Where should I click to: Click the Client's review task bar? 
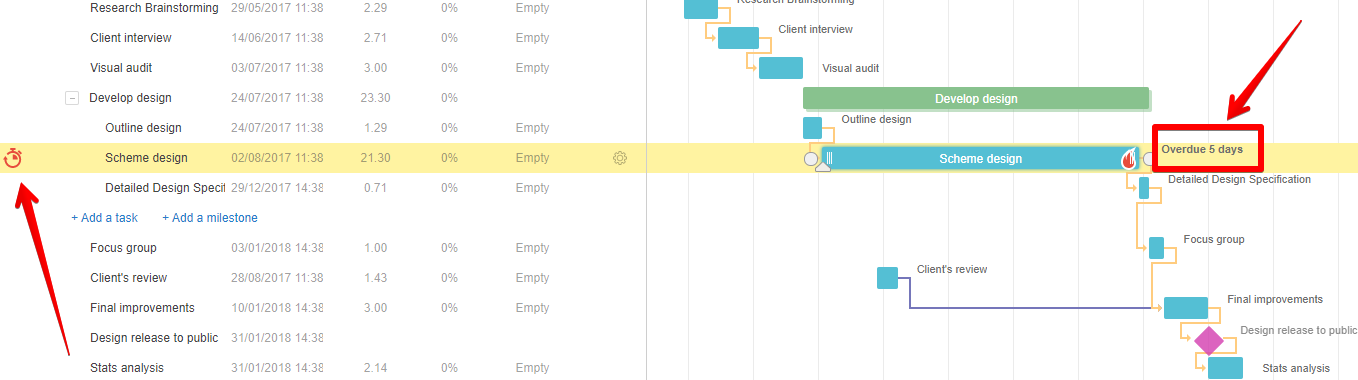[887, 278]
